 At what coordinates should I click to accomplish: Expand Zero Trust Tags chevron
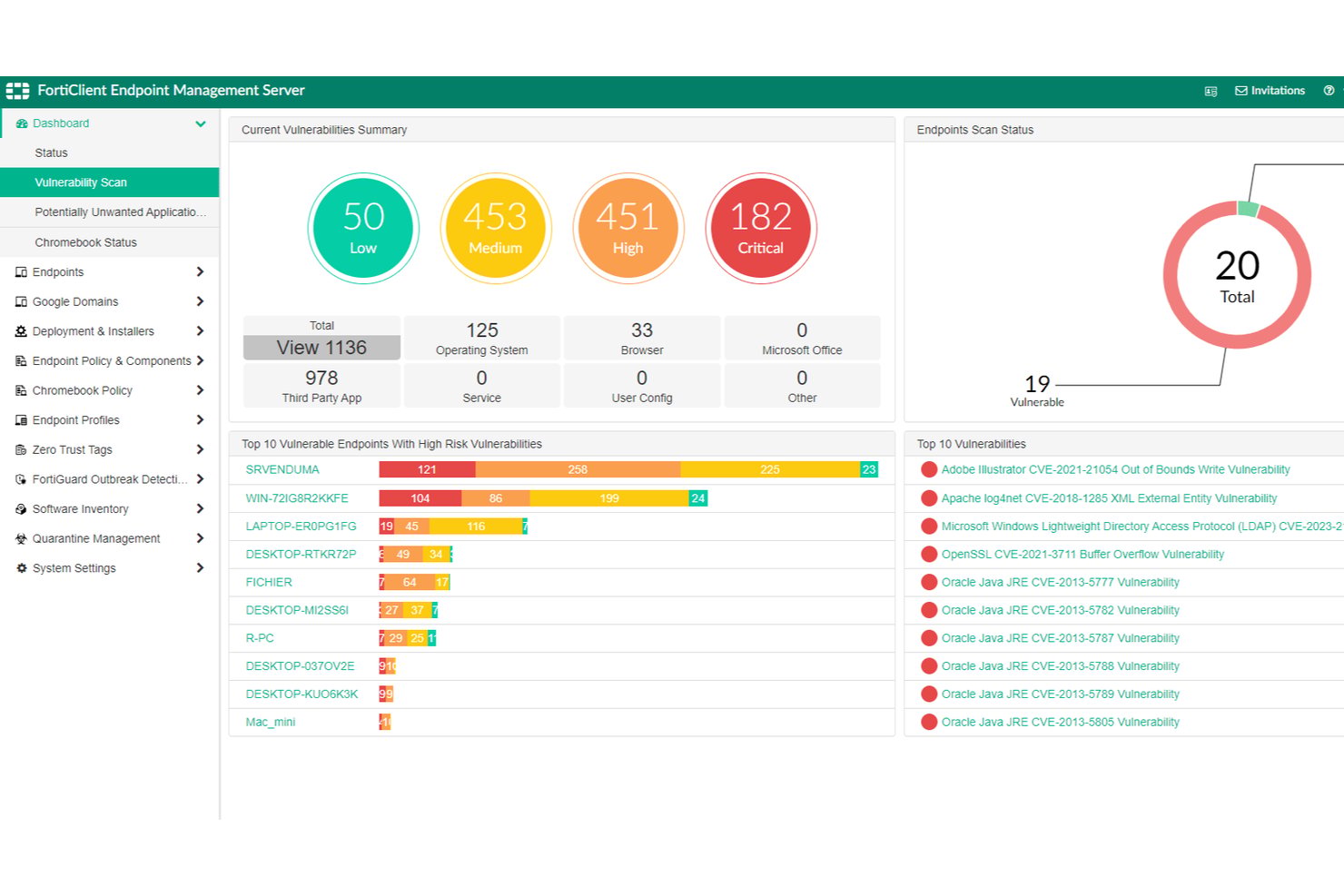200,449
